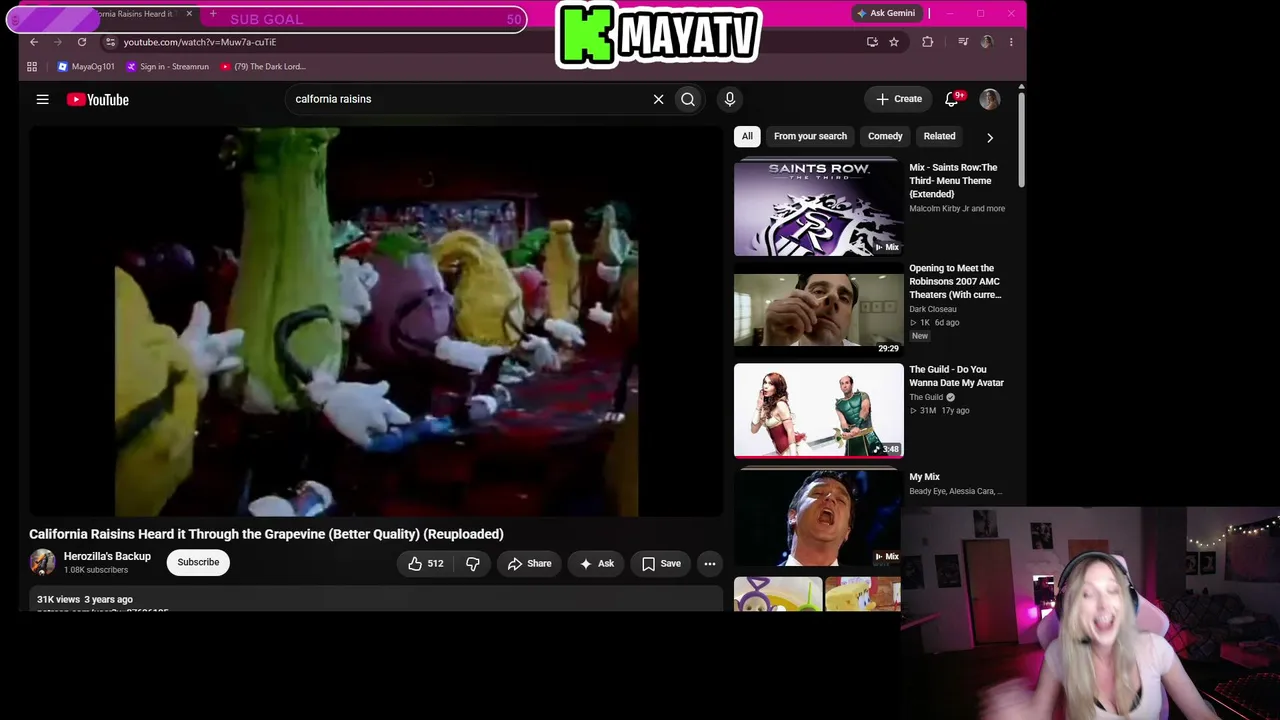Go to the YouTube home logo

(x=98, y=99)
